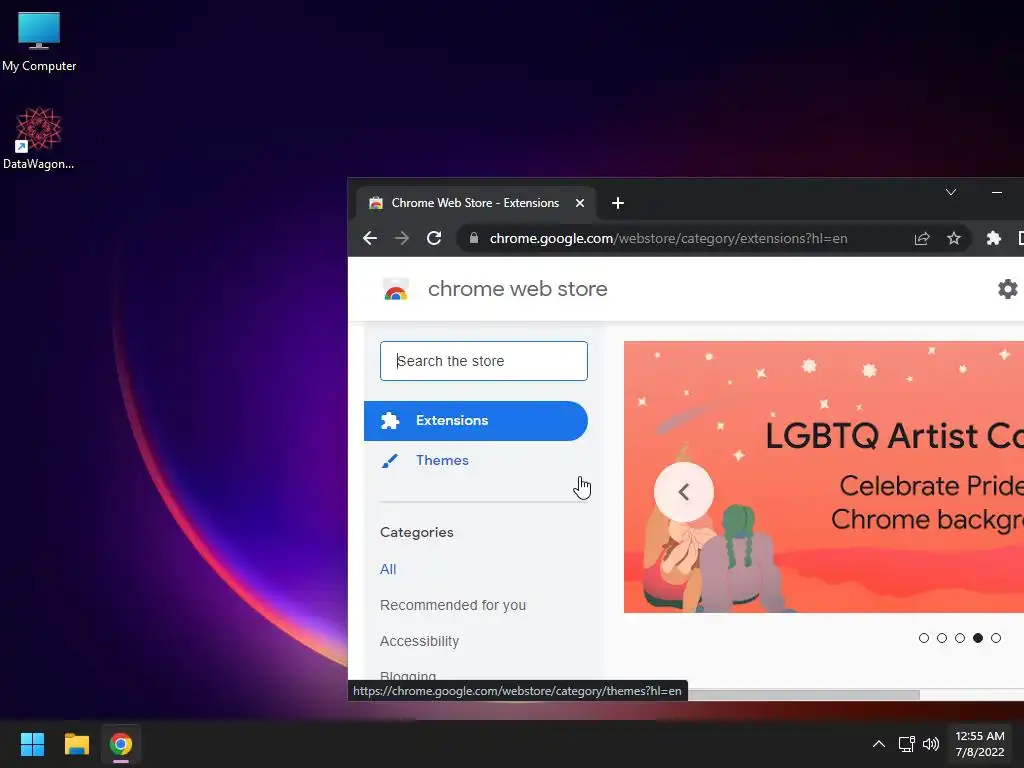Select Extensions in the sidebar
The width and height of the screenshot is (1024, 768).
pos(475,421)
